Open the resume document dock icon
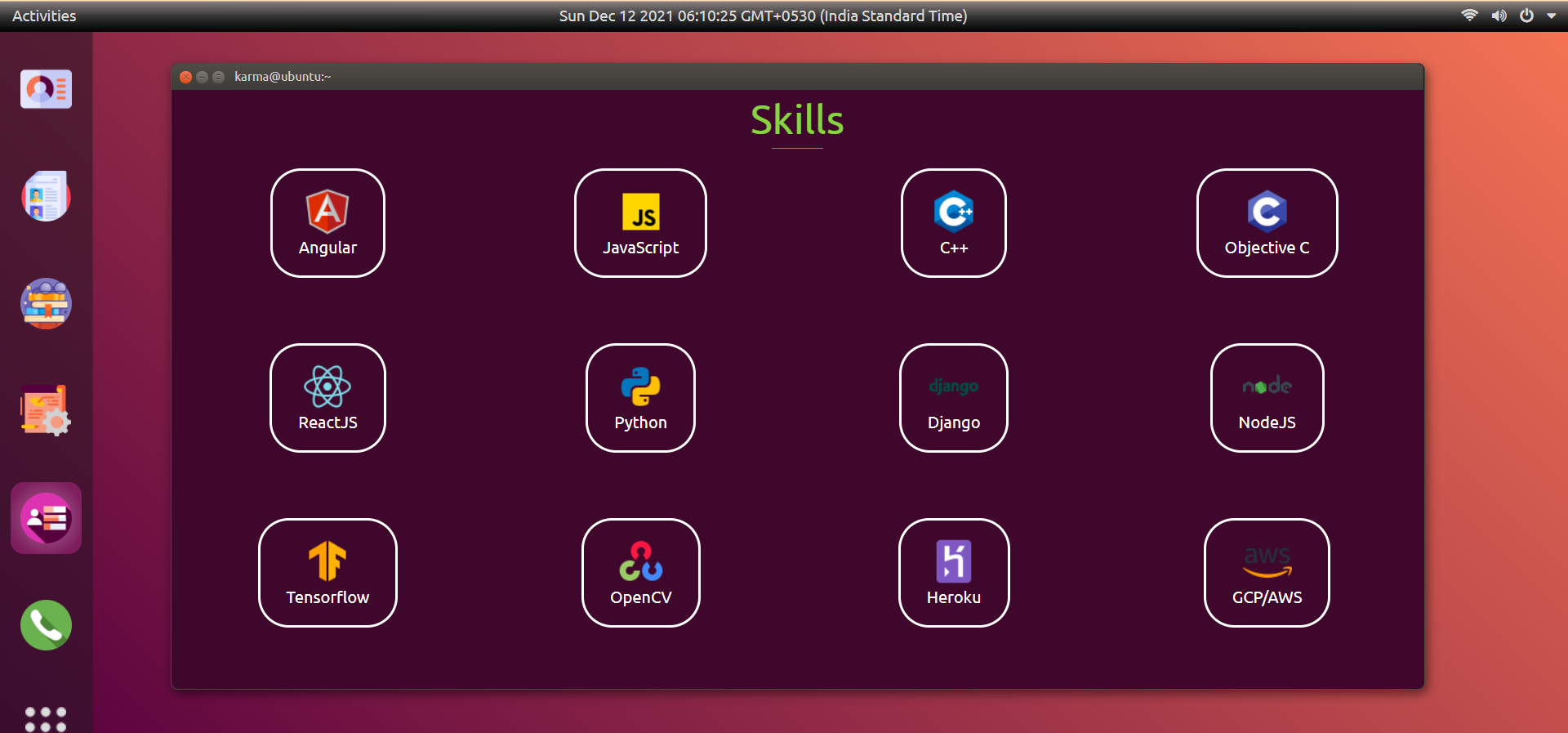Image resolution: width=1568 pixels, height=733 pixels. click(x=46, y=196)
